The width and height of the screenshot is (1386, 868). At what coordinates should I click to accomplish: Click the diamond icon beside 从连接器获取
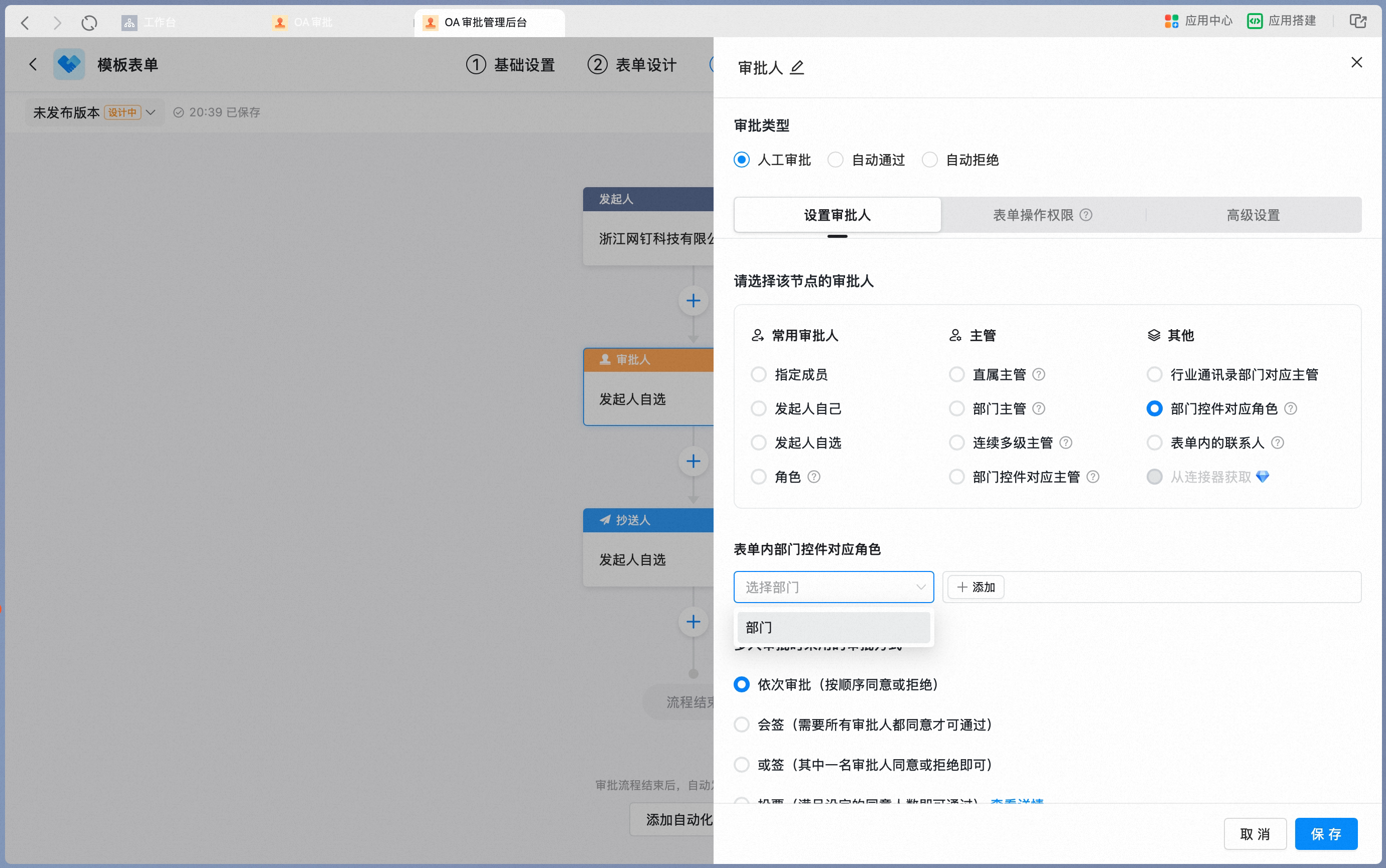[x=1263, y=477]
